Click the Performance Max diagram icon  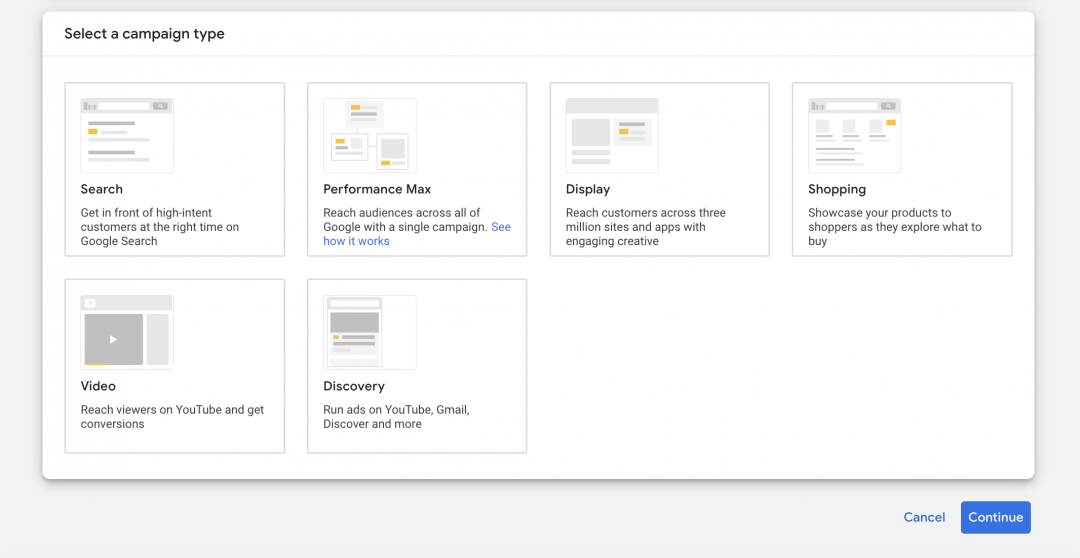pyautogui.click(x=369, y=135)
